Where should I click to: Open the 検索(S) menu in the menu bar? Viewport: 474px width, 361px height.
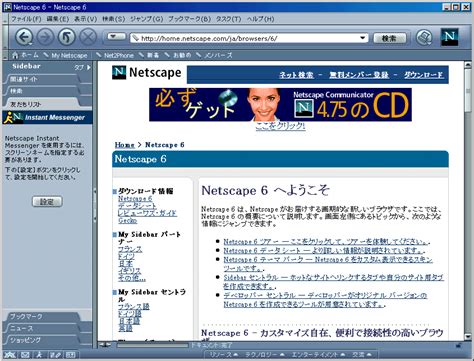pos(113,19)
